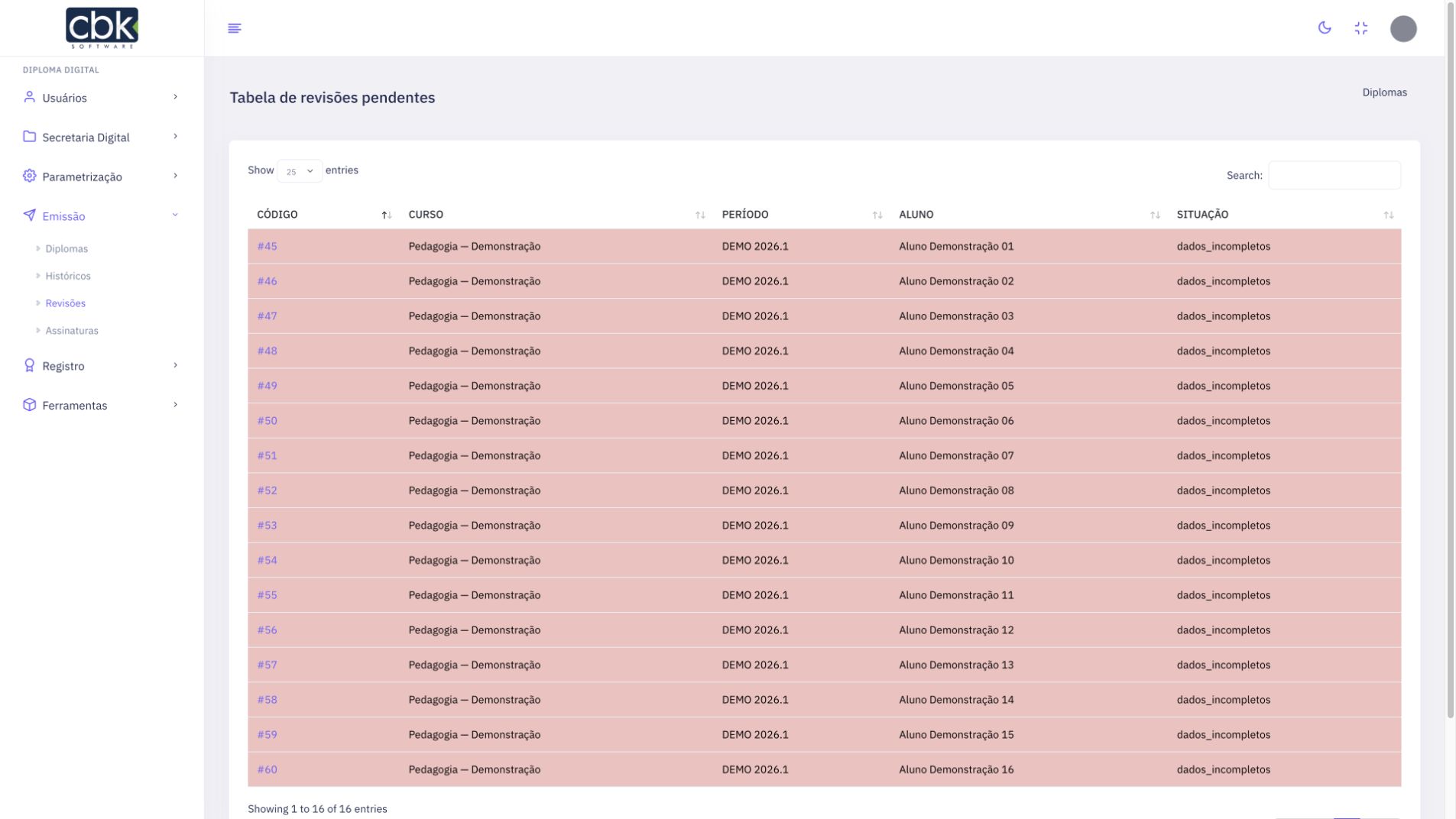The image size is (1456, 819).
Task: Open revision code #58 link
Action: click(267, 700)
